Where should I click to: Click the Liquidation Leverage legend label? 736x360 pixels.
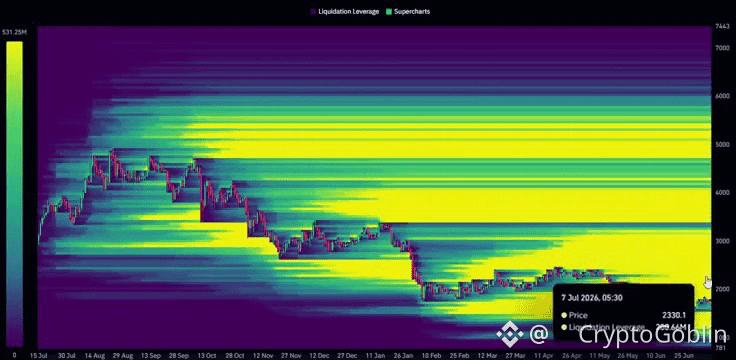click(x=348, y=12)
